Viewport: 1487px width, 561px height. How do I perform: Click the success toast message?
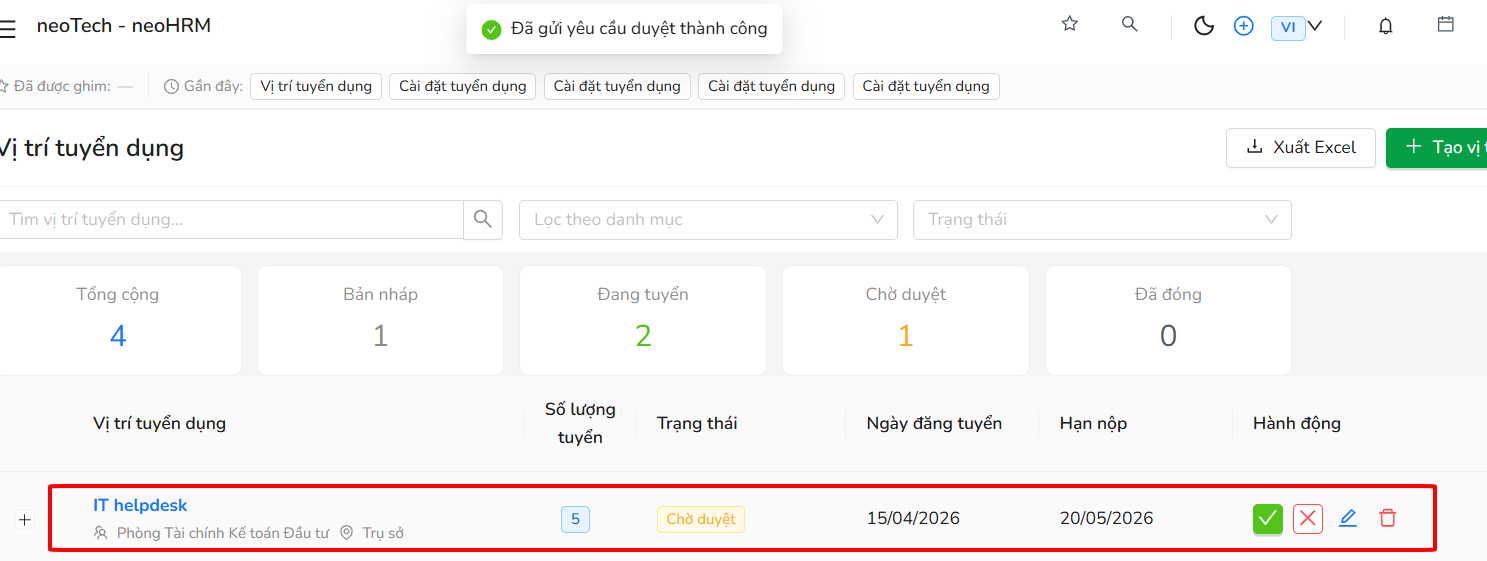(x=625, y=29)
